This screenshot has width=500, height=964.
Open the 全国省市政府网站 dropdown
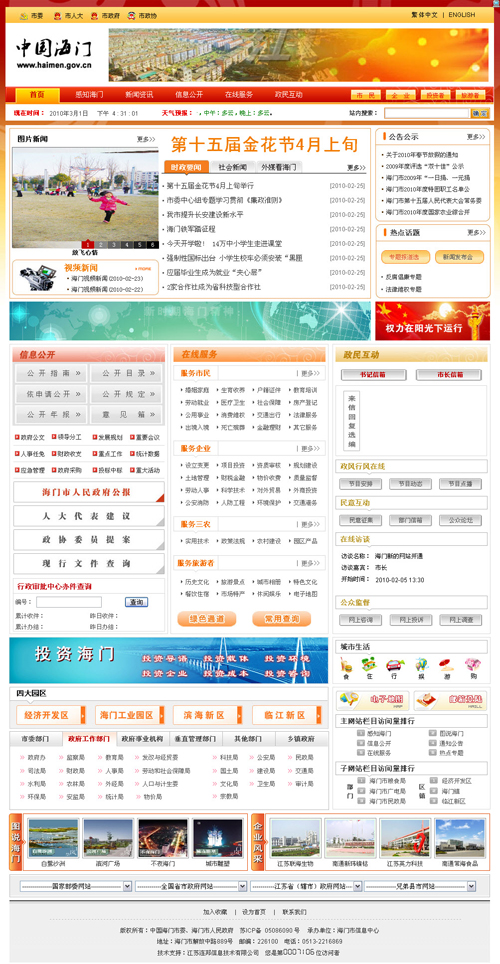191,886
